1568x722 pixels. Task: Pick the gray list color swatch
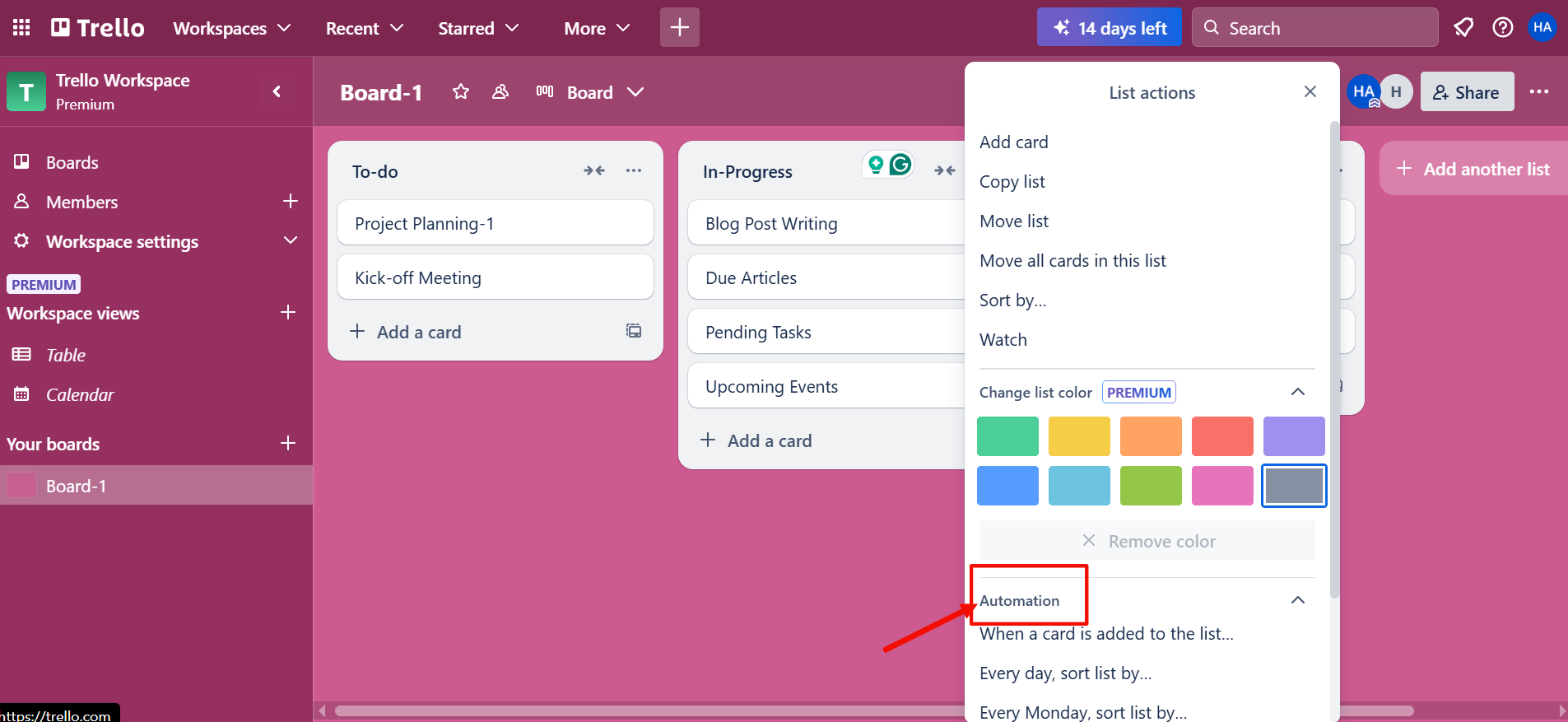tap(1294, 486)
